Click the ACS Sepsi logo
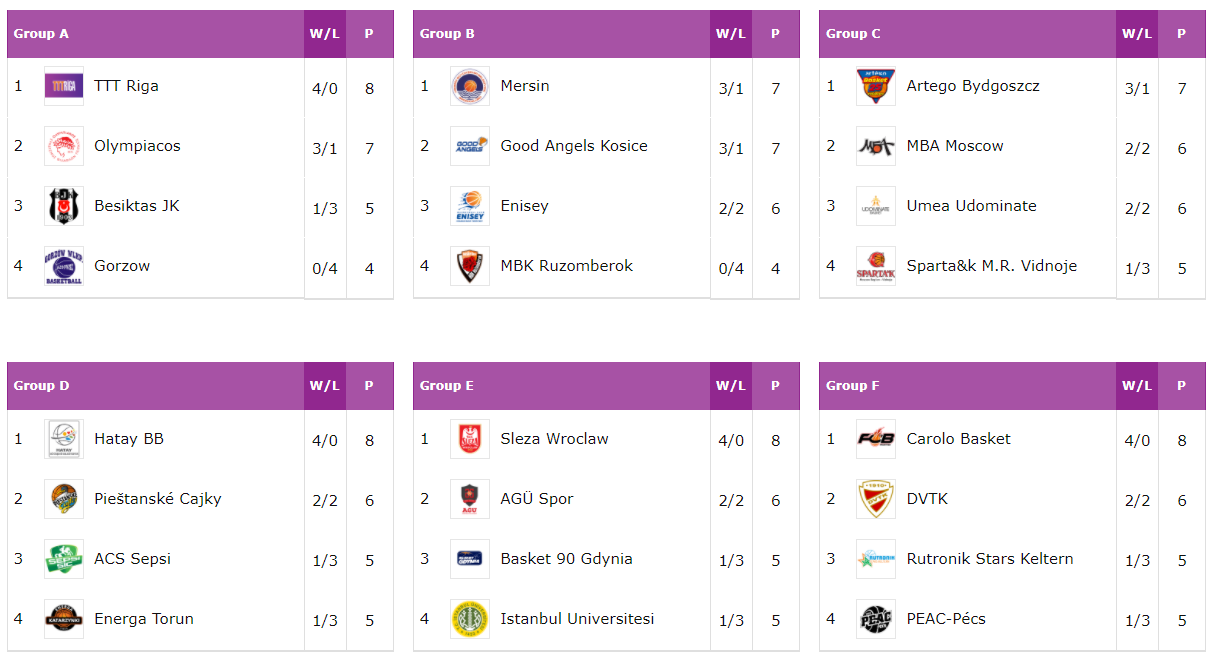The image size is (1217, 661). (x=64, y=559)
